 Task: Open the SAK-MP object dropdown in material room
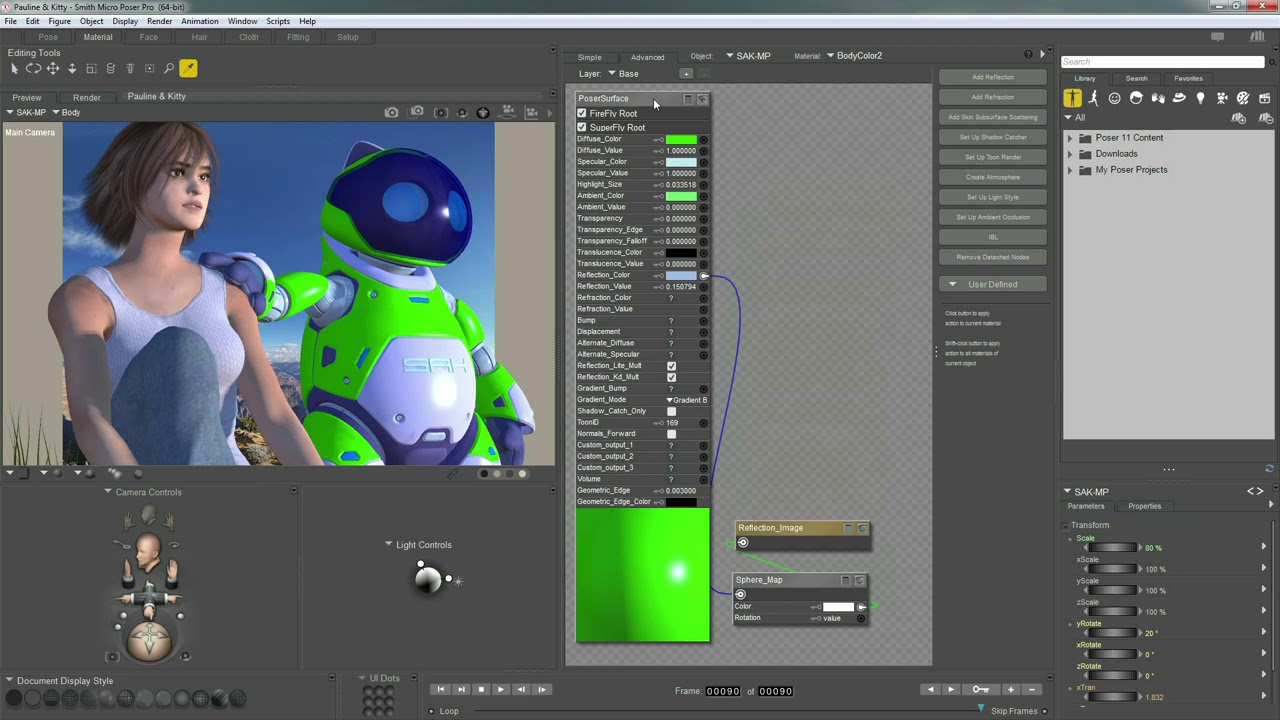[748, 56]
